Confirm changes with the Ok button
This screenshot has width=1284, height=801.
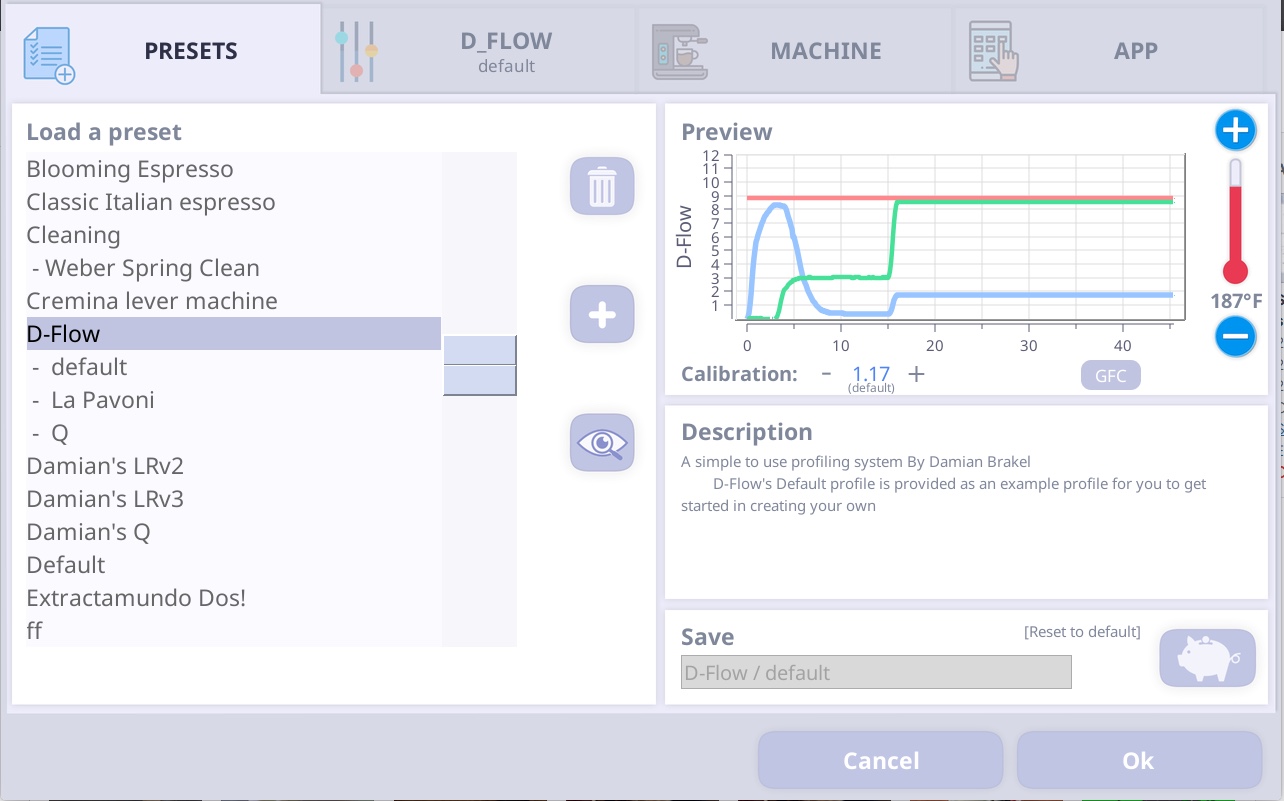pyautogui.click(x=1139, y=760)
